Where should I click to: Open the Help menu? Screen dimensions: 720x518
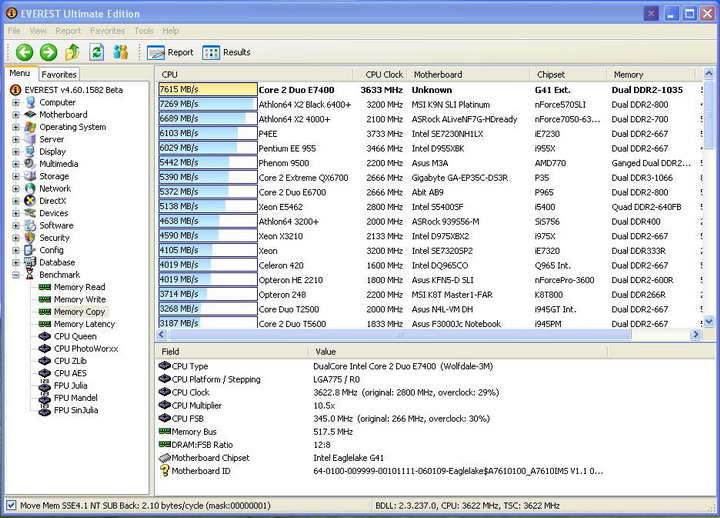pyautogui.click(x=170, y=31)
